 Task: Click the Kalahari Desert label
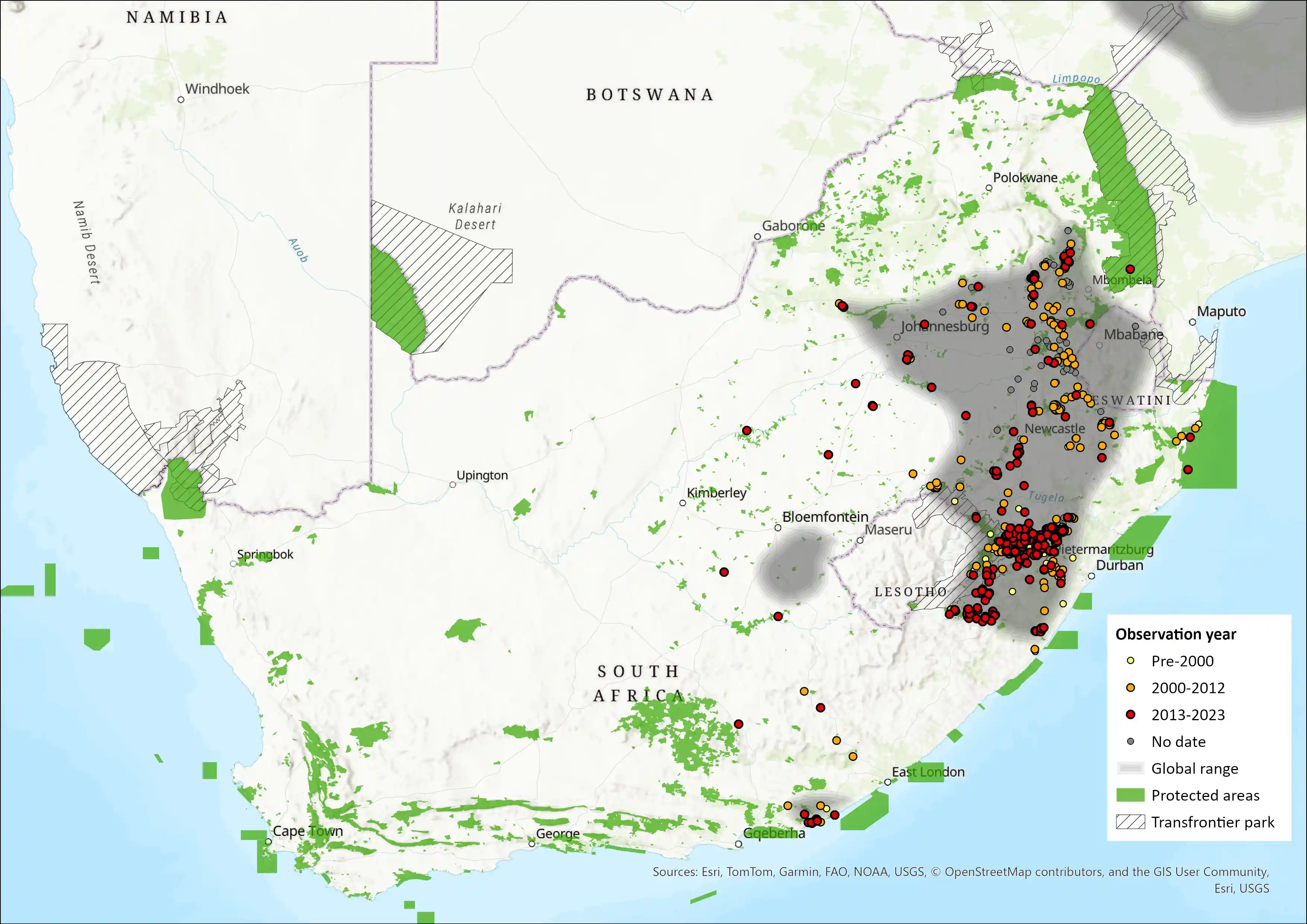475,216
